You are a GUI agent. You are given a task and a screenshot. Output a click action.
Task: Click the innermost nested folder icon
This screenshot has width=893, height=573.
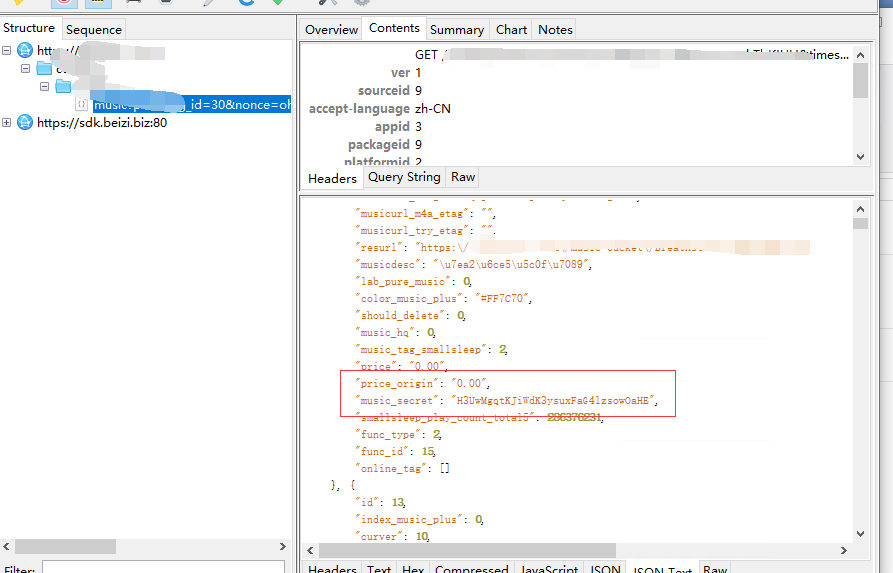coord(63,87)
